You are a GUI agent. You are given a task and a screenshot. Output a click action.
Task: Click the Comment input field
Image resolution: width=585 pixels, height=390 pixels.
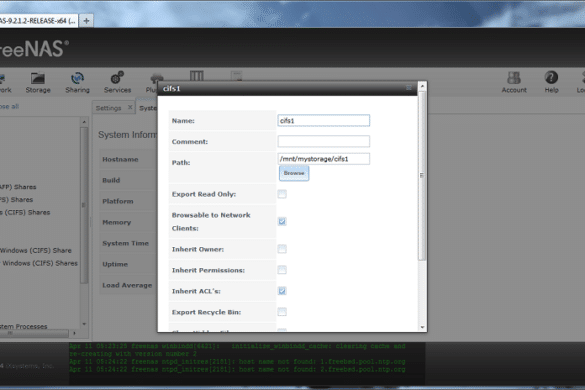click(x=323, y=141)
